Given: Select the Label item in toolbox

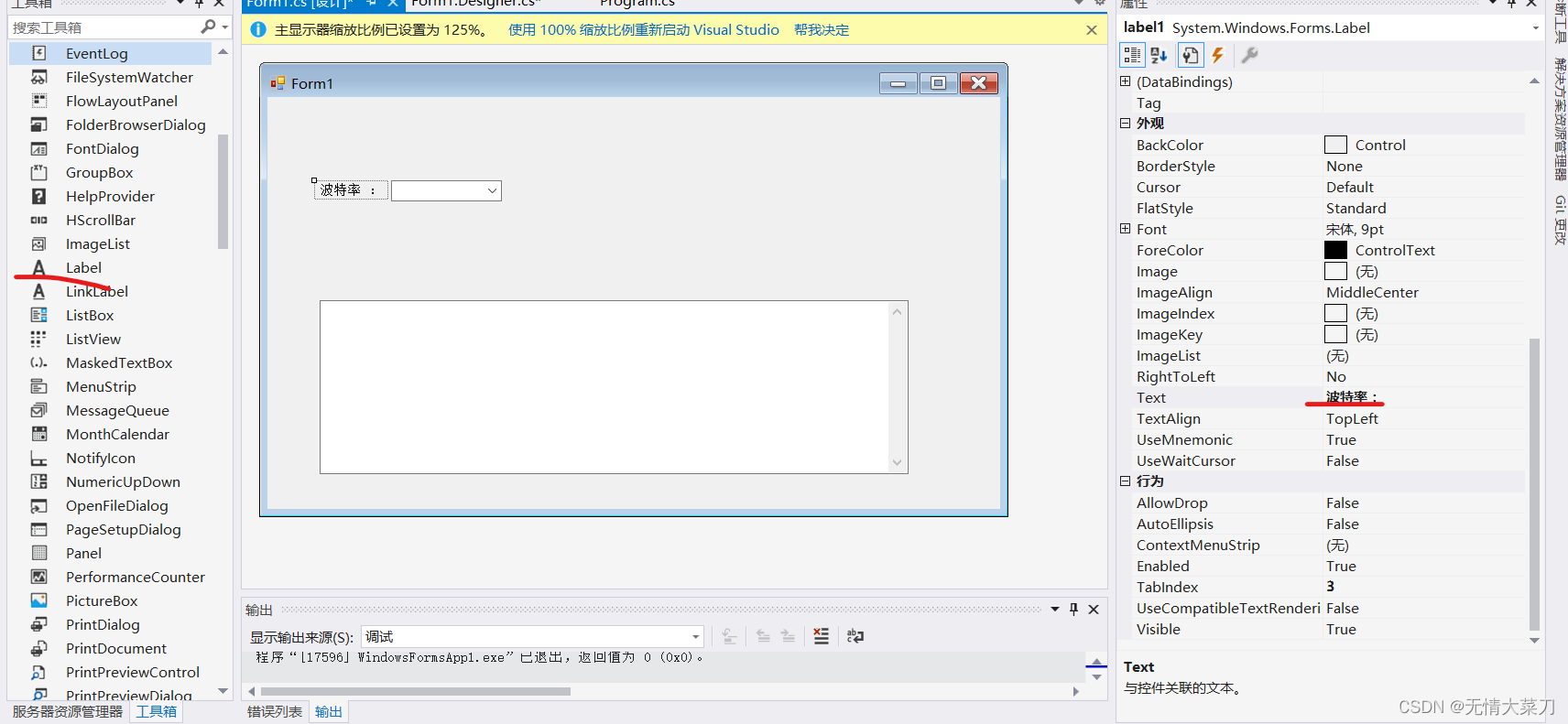Looking at the screenshot, I should [83, 267].
